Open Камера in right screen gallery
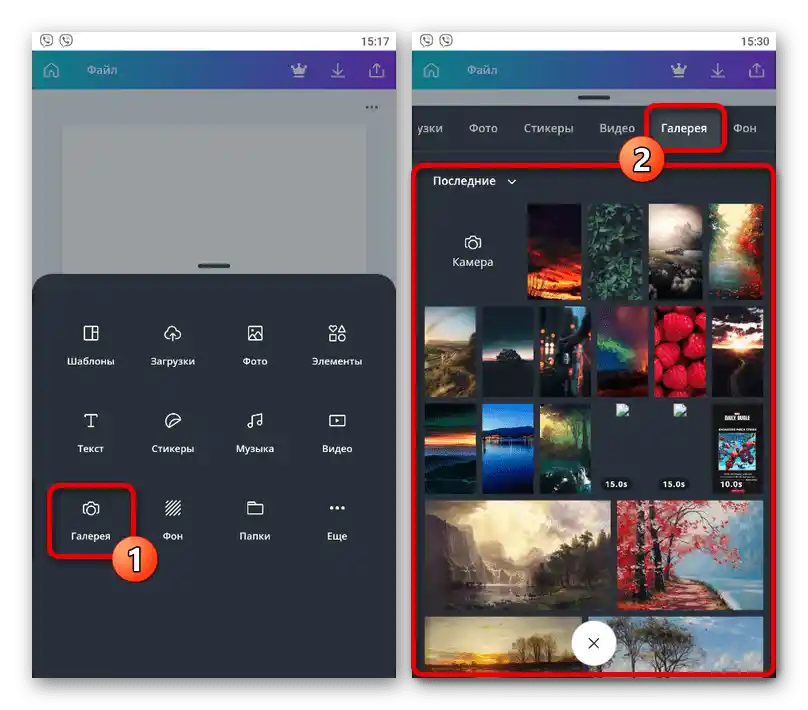Screen dimensions: 808x710 click(473, 252)
